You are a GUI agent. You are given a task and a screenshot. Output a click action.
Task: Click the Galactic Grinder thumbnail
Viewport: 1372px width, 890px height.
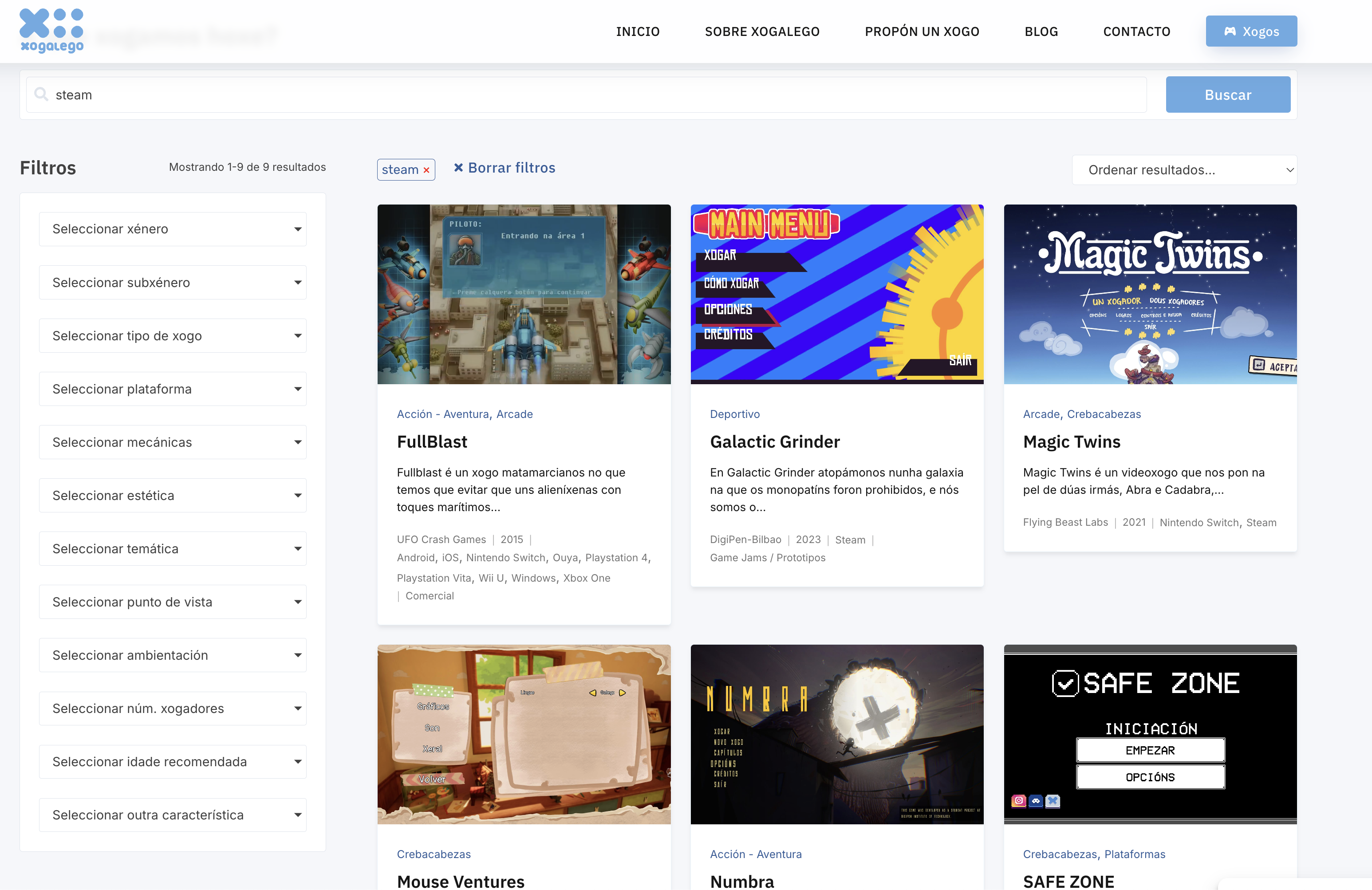[x=836, y=294]
